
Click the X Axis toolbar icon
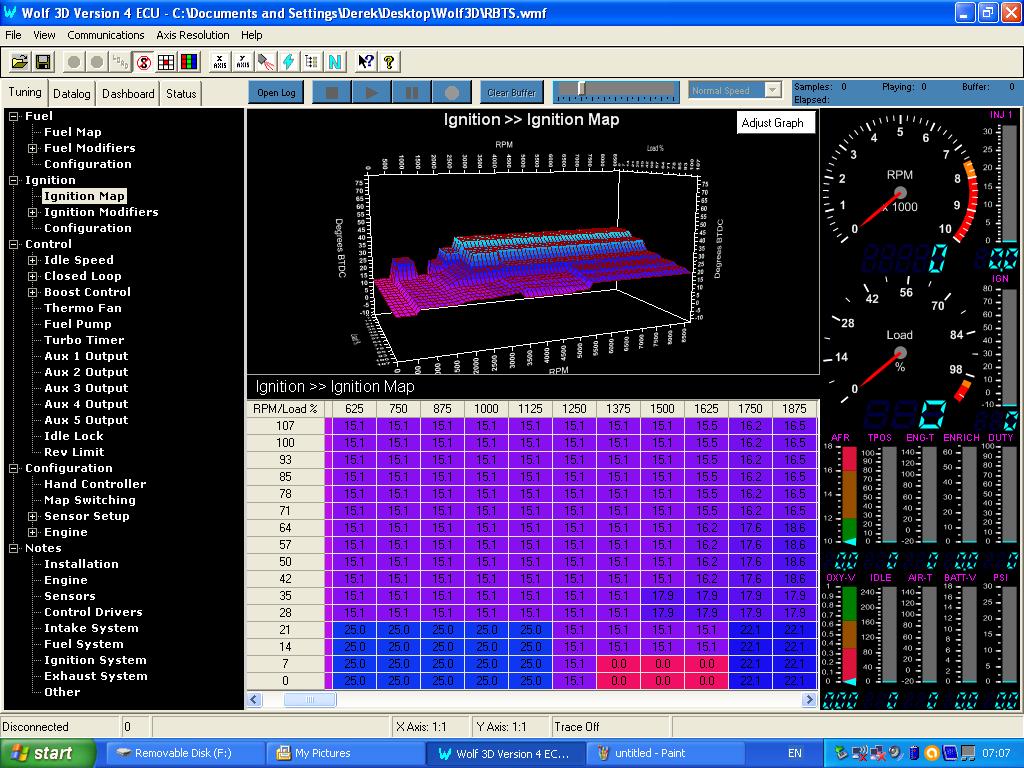click(x=219, y=62)
